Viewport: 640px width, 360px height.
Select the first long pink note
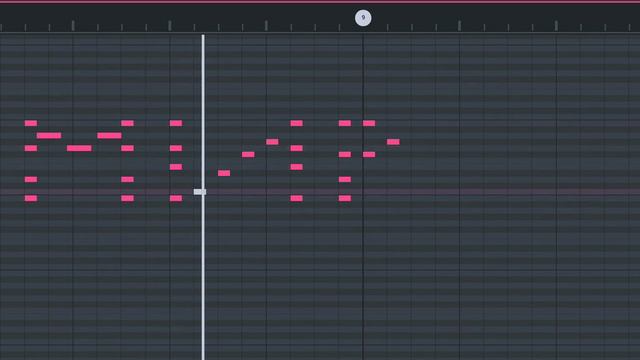(49, 136)
